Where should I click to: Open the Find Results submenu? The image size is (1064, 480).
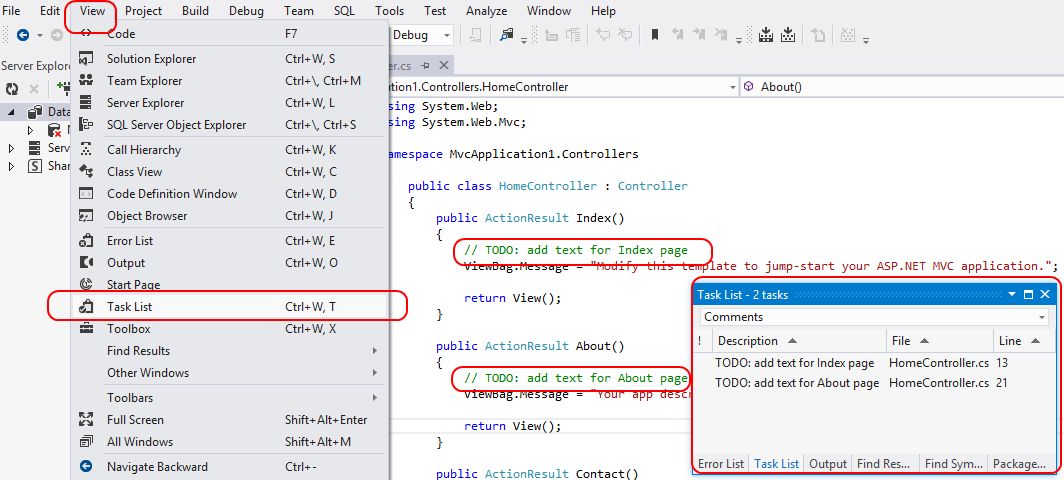(x=230, y=351)
